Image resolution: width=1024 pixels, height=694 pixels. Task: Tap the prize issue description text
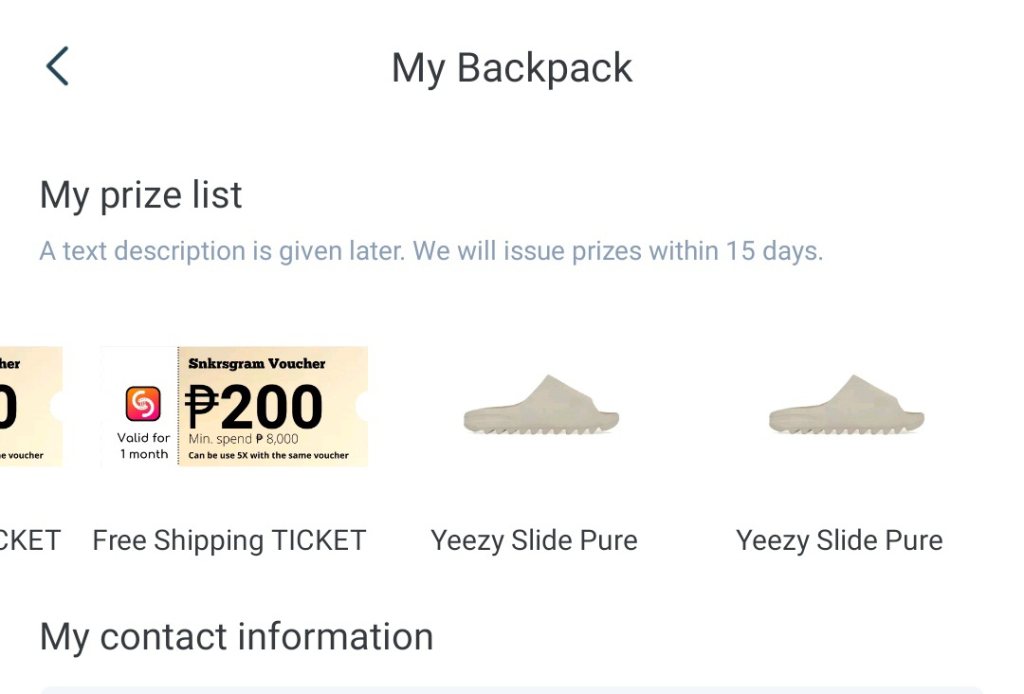click(431, 251)
